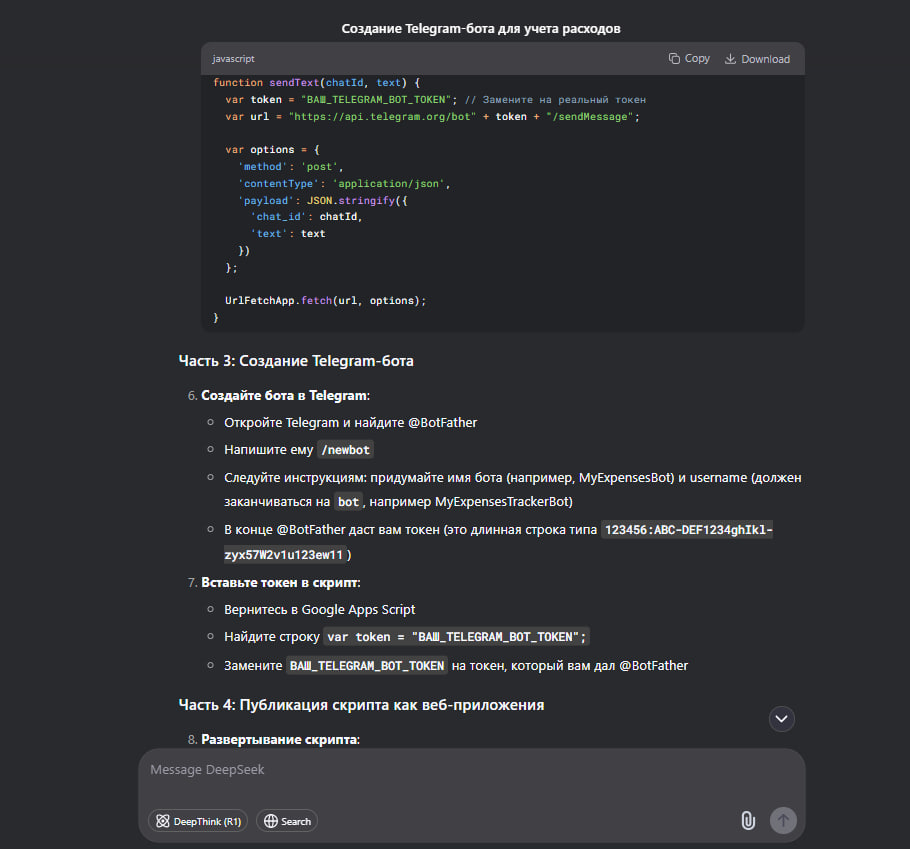Click the step Создайте бота в Telegram
Screen dimensions: 910x849
point(285,396)
